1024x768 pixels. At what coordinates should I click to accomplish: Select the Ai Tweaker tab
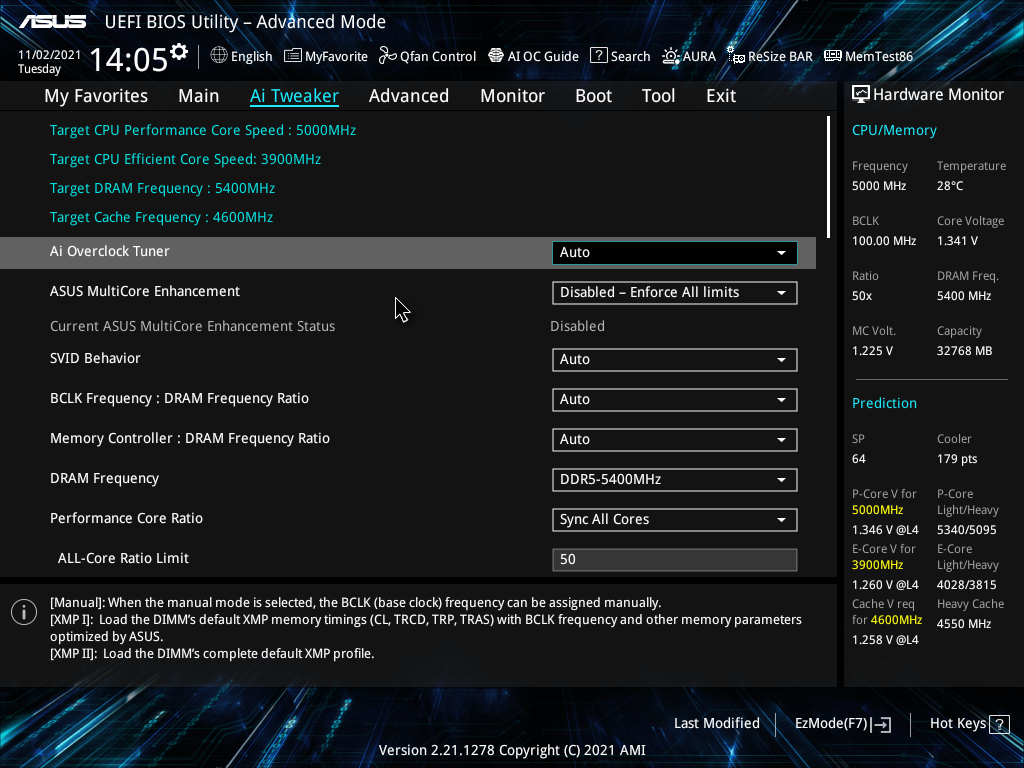(294, 96)
